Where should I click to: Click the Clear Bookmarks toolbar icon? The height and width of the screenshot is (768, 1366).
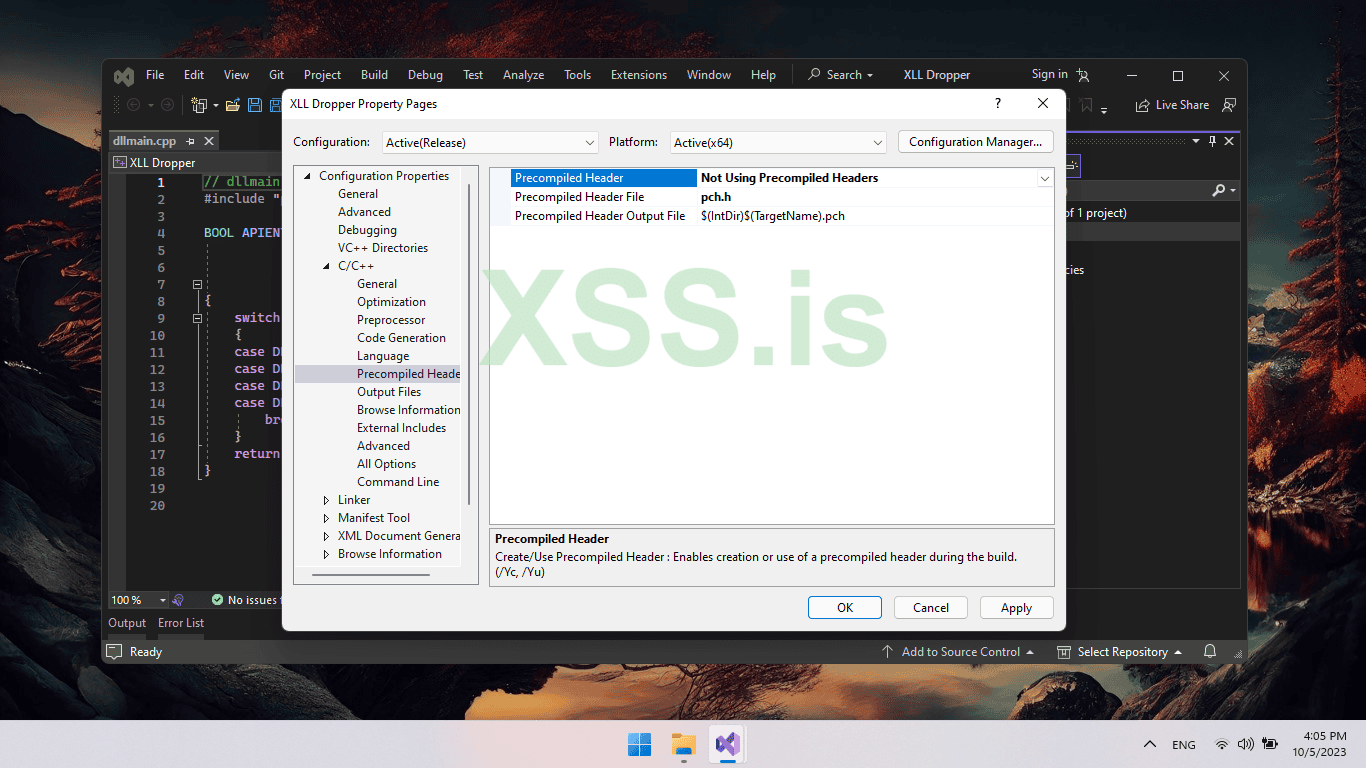1087,105
